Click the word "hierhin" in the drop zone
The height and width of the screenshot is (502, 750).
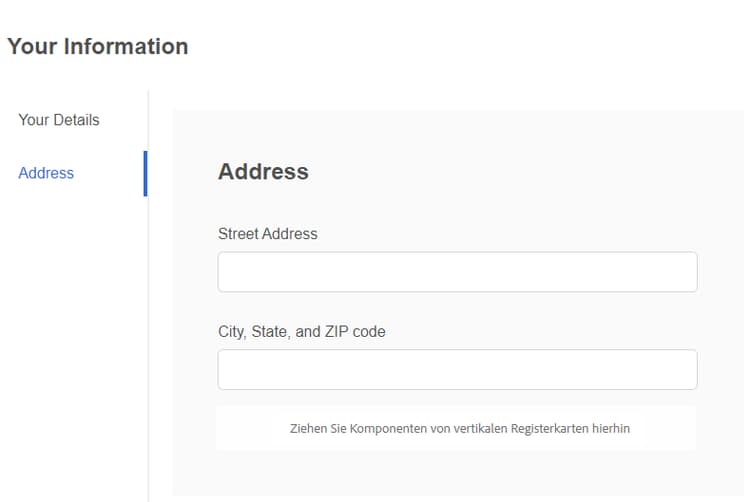pyautogui.click(x=614, y=429)
